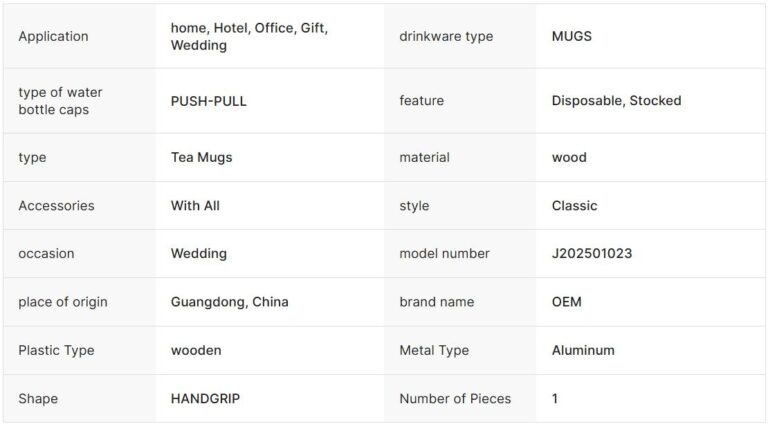
Task: Click the "With All" accessories value
Action: pos(195,206)
